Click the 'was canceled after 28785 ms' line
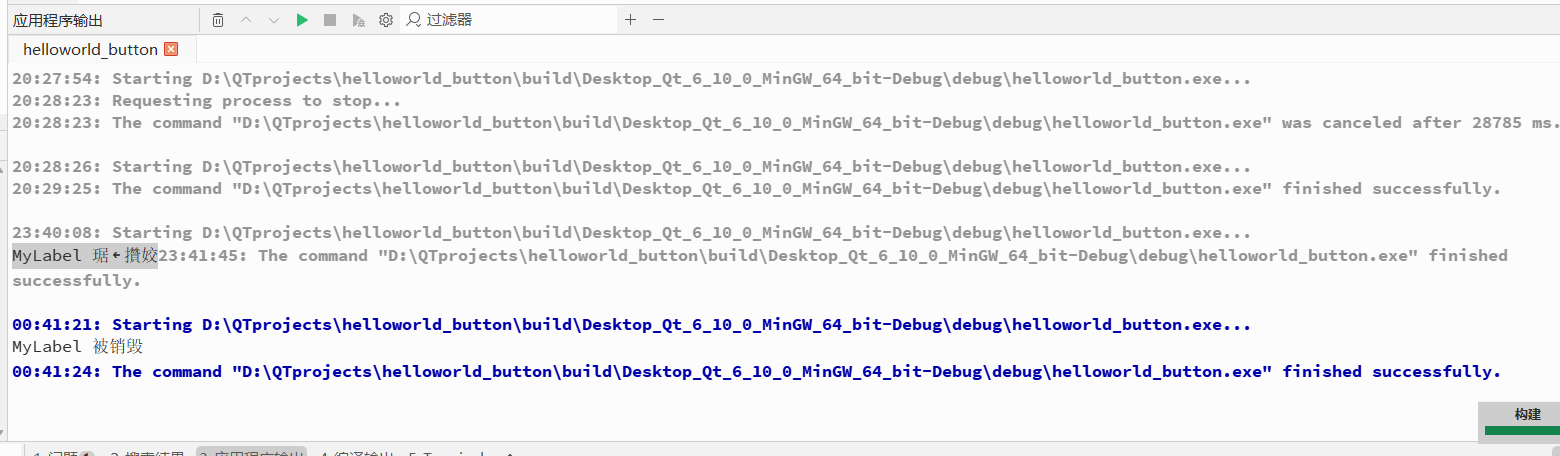This screenshot has width=1560, height=456. point(786,122)
